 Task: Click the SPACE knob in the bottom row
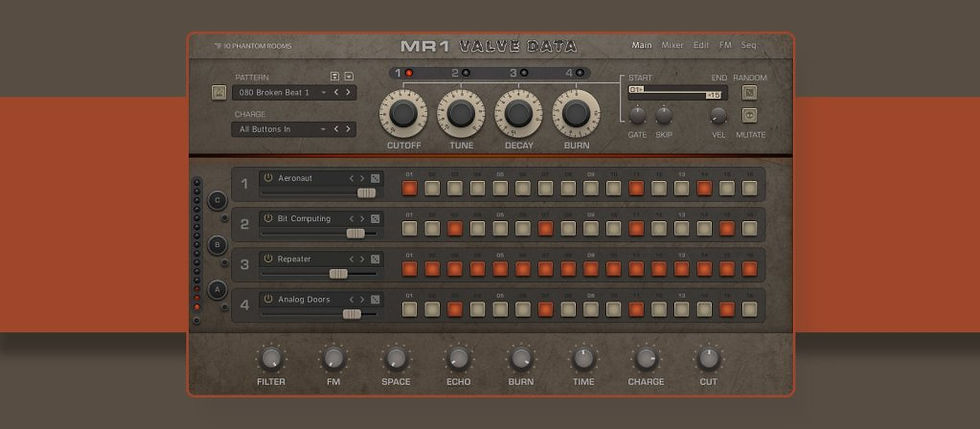[396, 358]
